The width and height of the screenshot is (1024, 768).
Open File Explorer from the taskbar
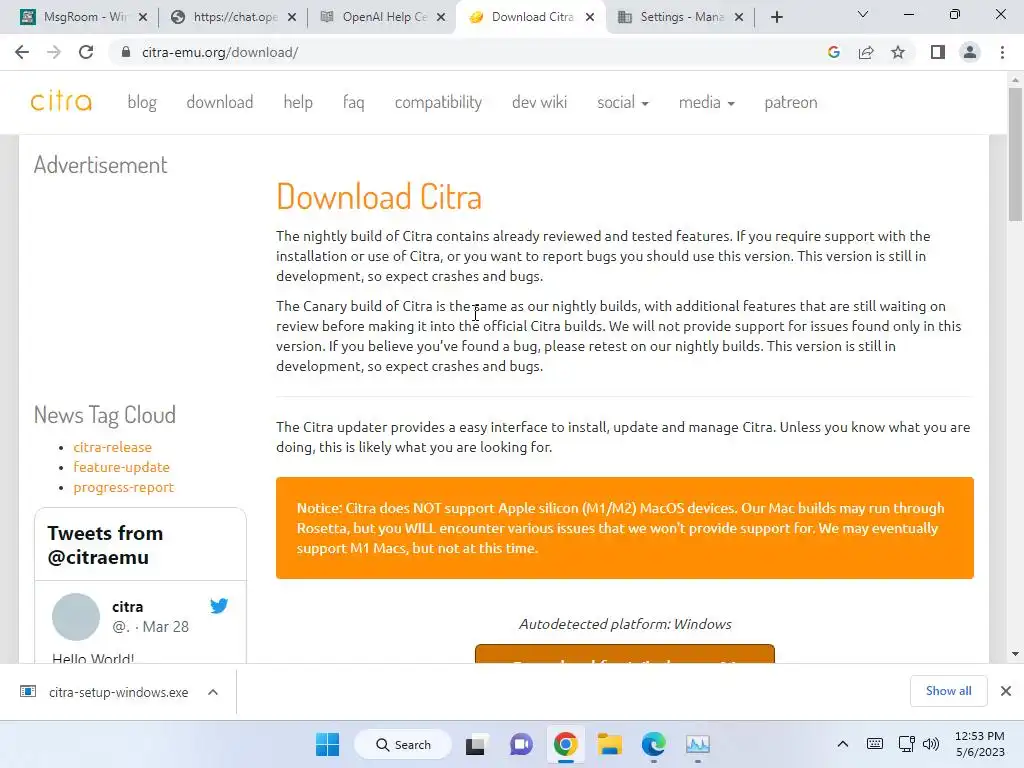609,744
